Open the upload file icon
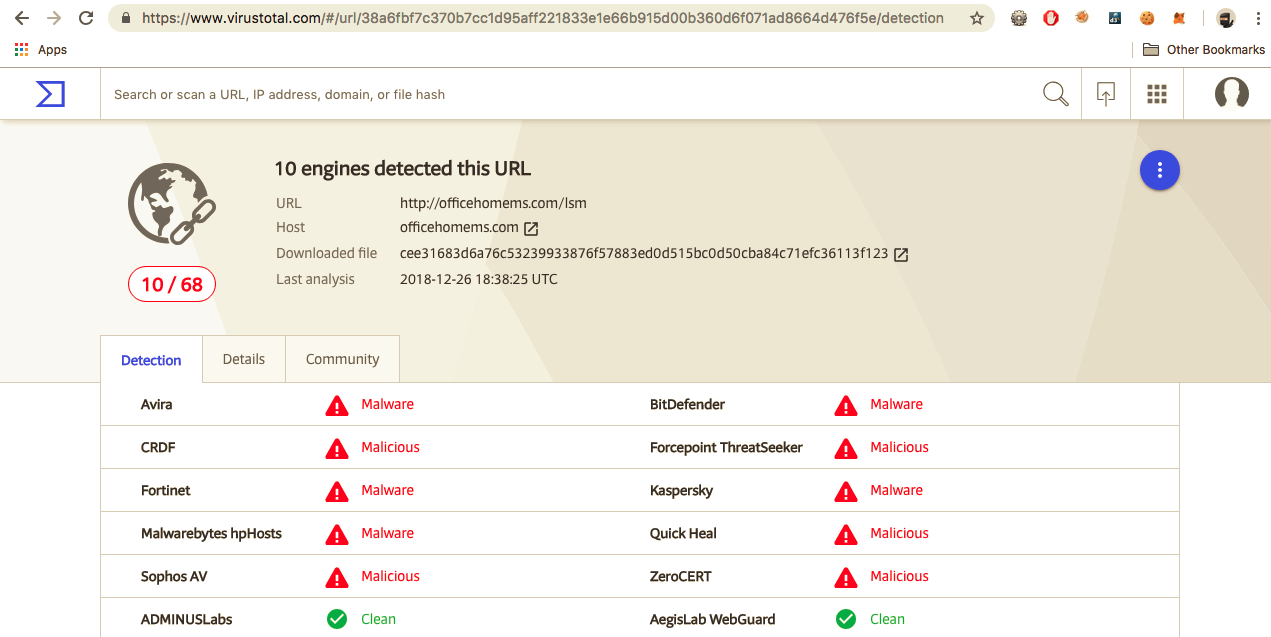The height and width of the screenshot is (637, 1271). click(1105, 94)
